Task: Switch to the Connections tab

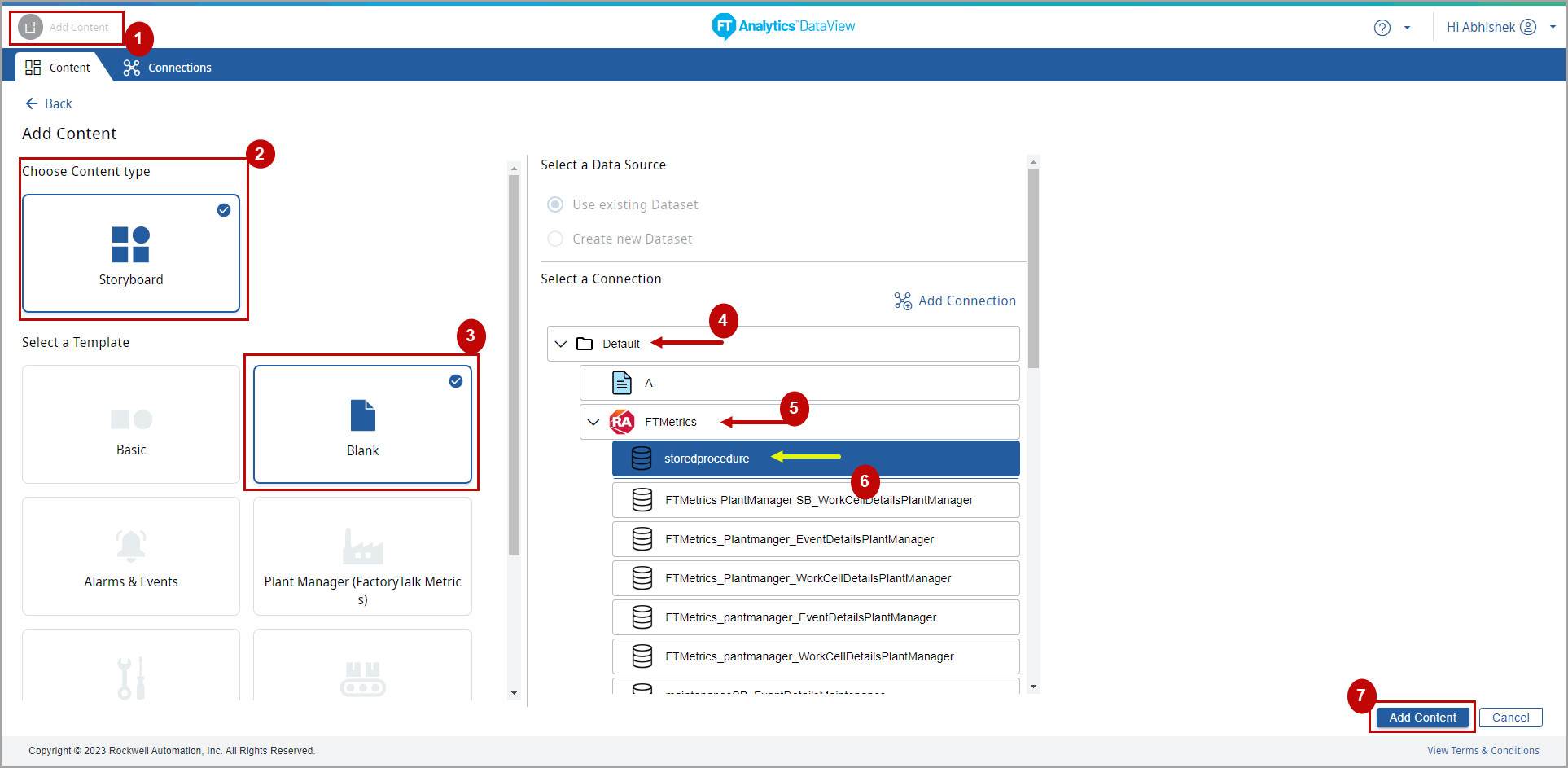Action: pyautogui.click(x=167, y=68)
